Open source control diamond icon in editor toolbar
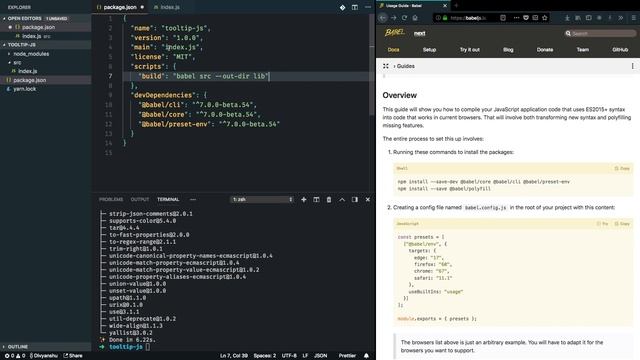640x360 pixels. tap(342, 7)
